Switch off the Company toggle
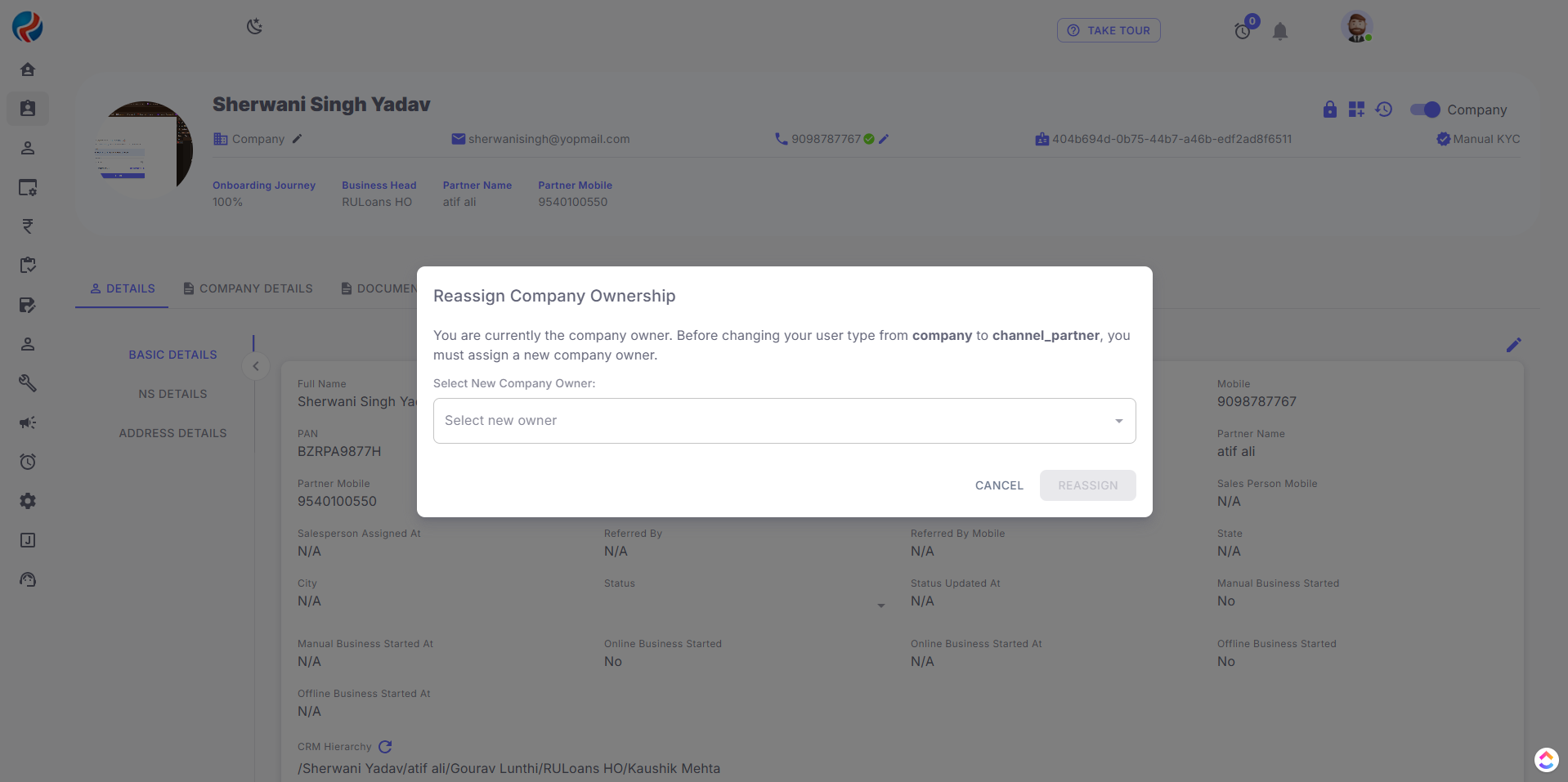This screenshot has height=782, width=1568. [x=1425, y=109]
